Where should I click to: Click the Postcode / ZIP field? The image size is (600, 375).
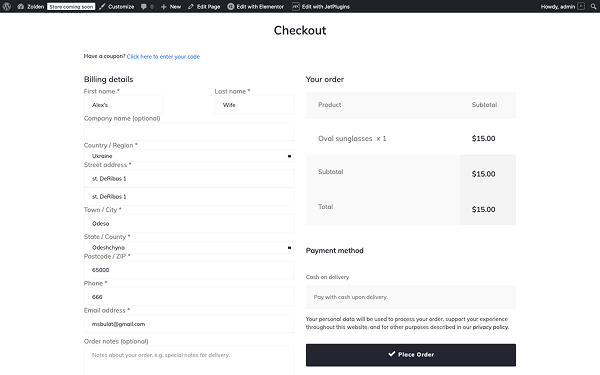pos(189,270)
